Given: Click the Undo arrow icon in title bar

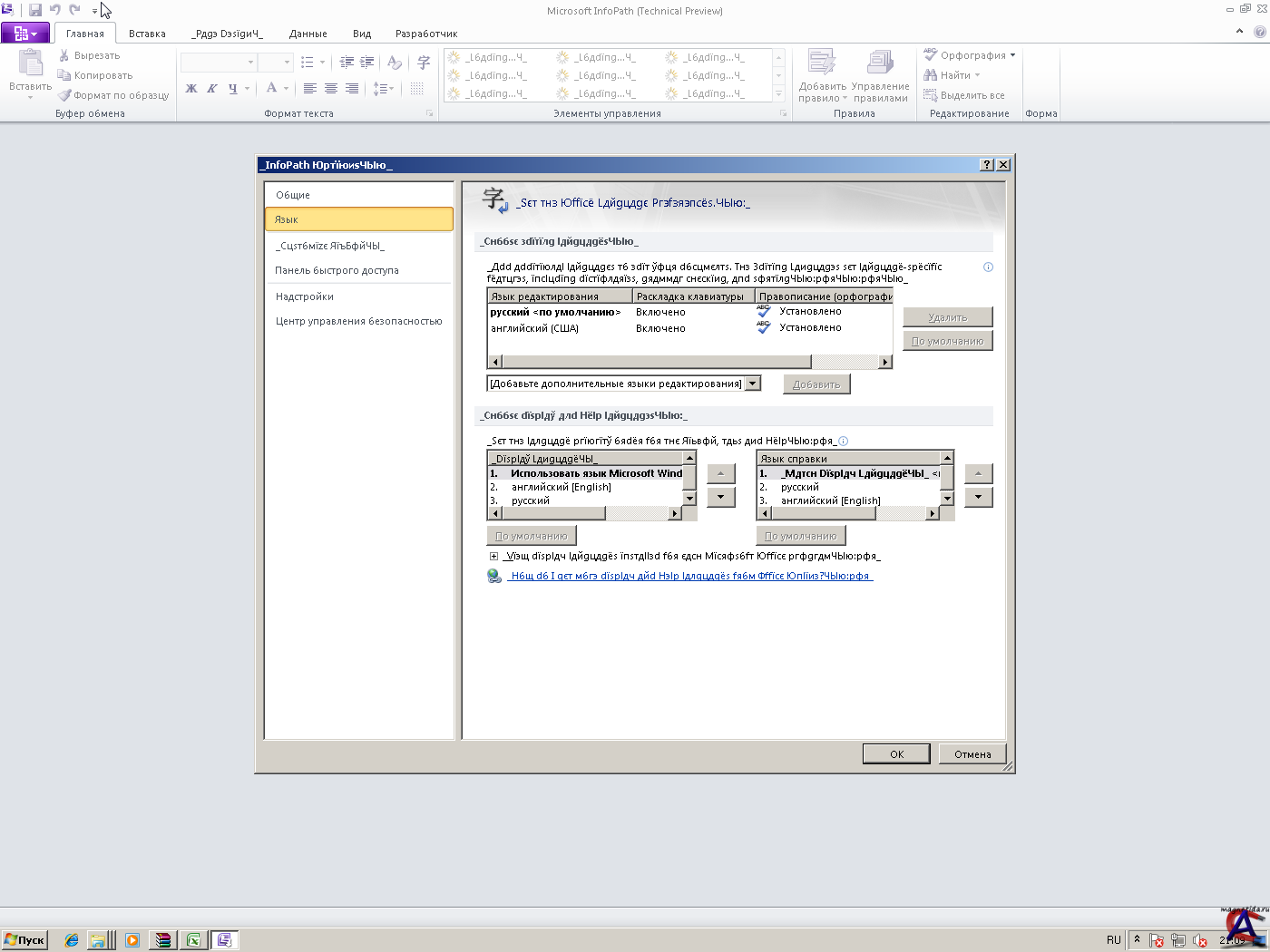Looking at the screenshot, I should point(55,10).
